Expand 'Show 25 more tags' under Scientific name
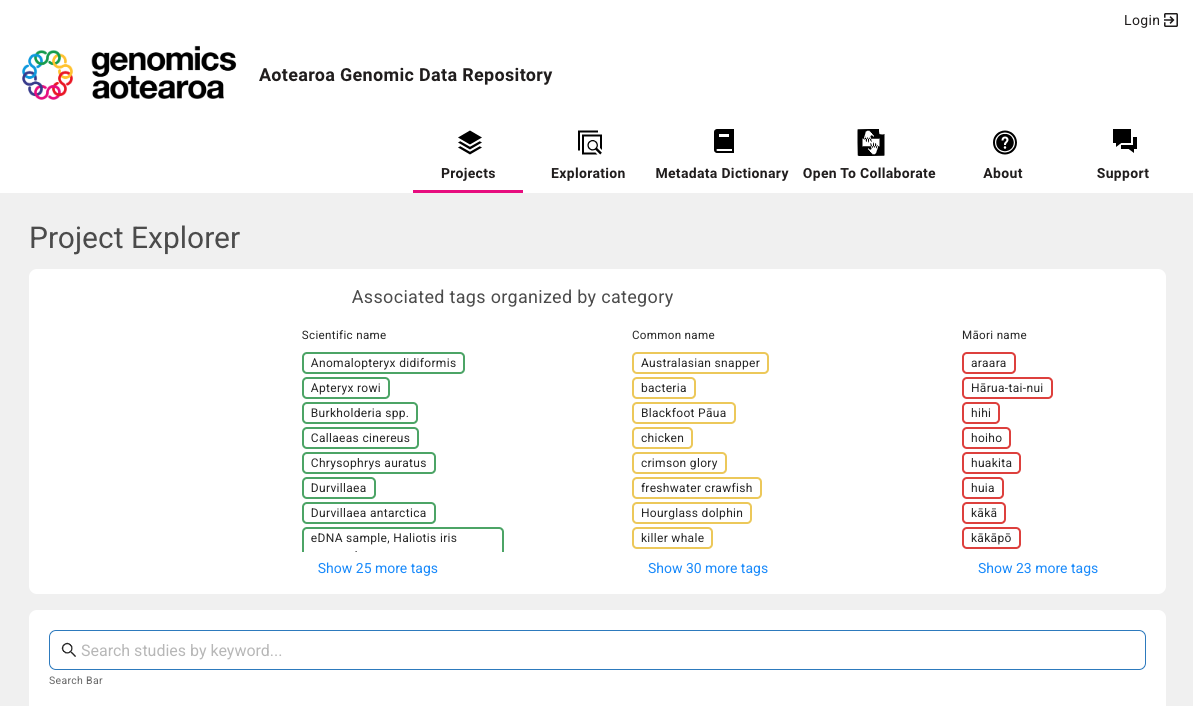 377,568
